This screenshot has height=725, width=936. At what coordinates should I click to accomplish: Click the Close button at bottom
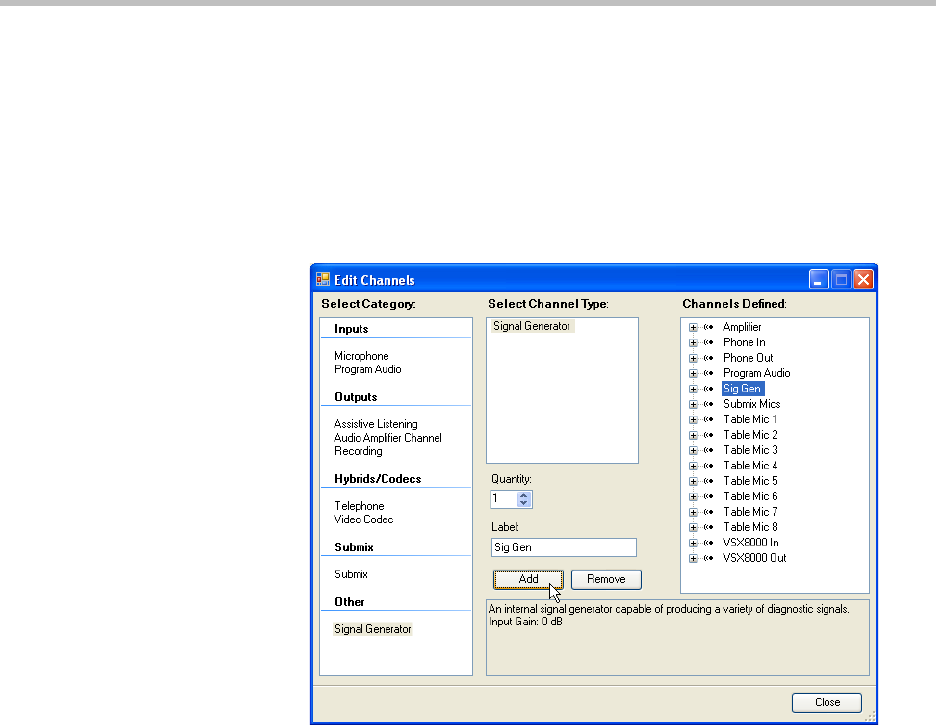tap(827, 702)
